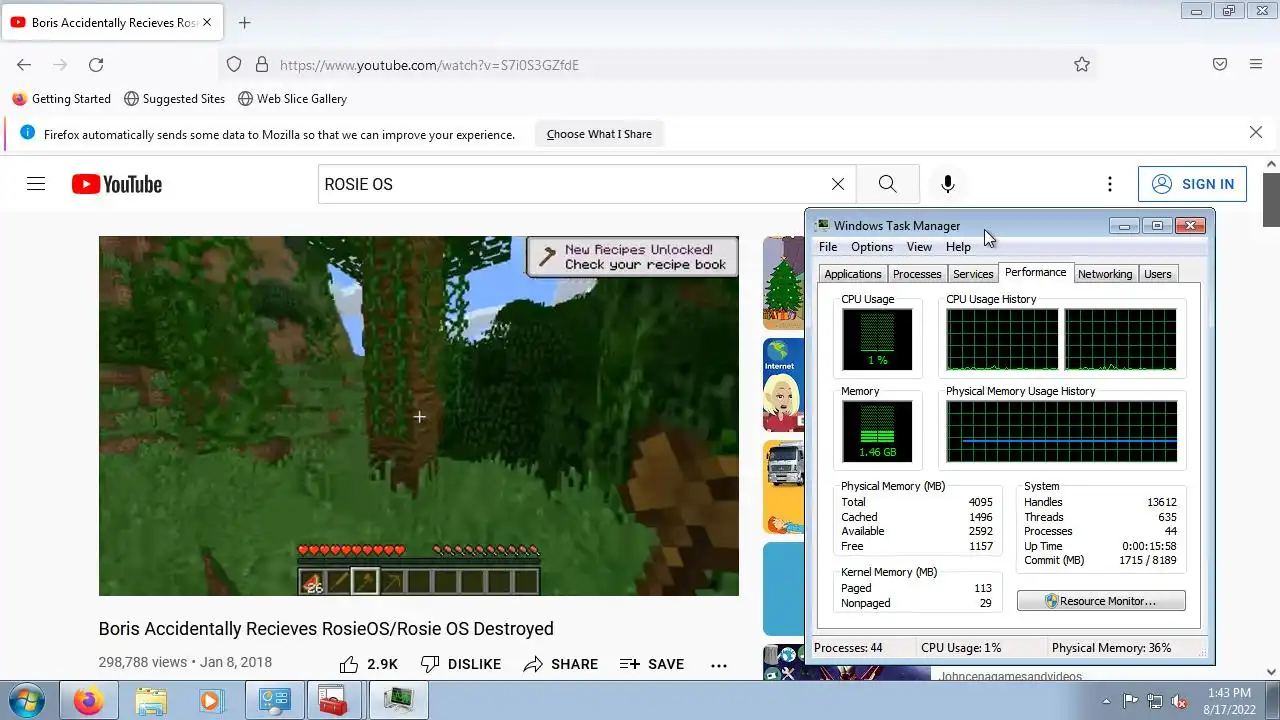Select the Performance tab
The height and width of the screenshot is (720, 1280).
pyautogui.click(x=1035, y=272)
